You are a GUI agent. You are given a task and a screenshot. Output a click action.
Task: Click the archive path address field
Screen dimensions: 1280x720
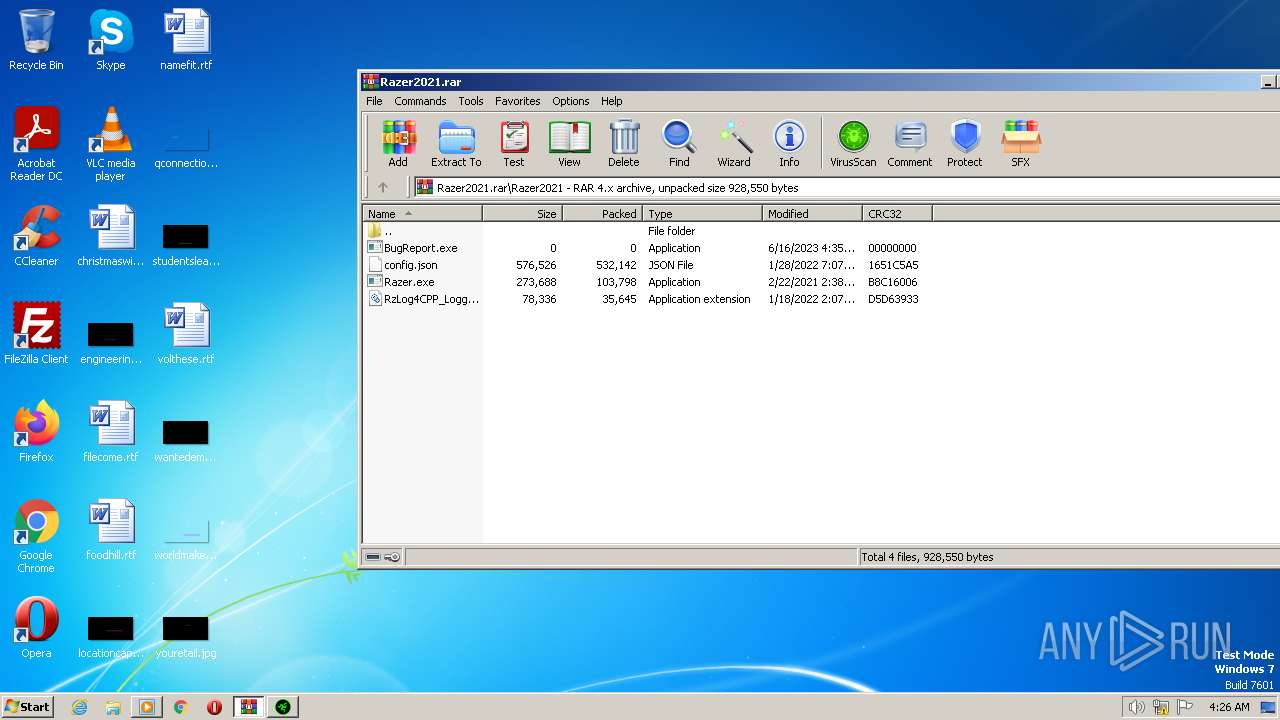pyautogui.click(x=846, y=187)
